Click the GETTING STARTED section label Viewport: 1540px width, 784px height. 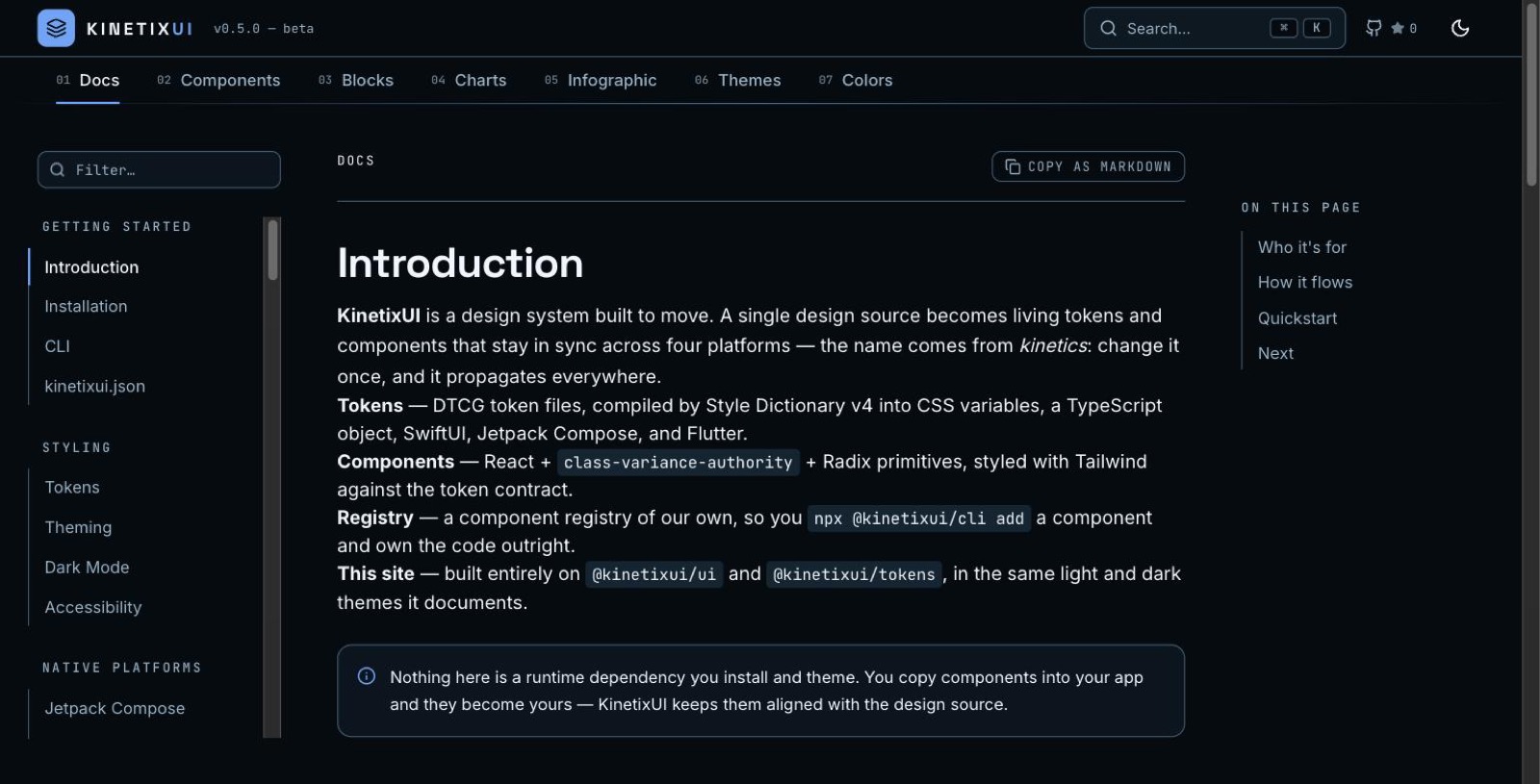pyautogui.click(x=116, y=226)
